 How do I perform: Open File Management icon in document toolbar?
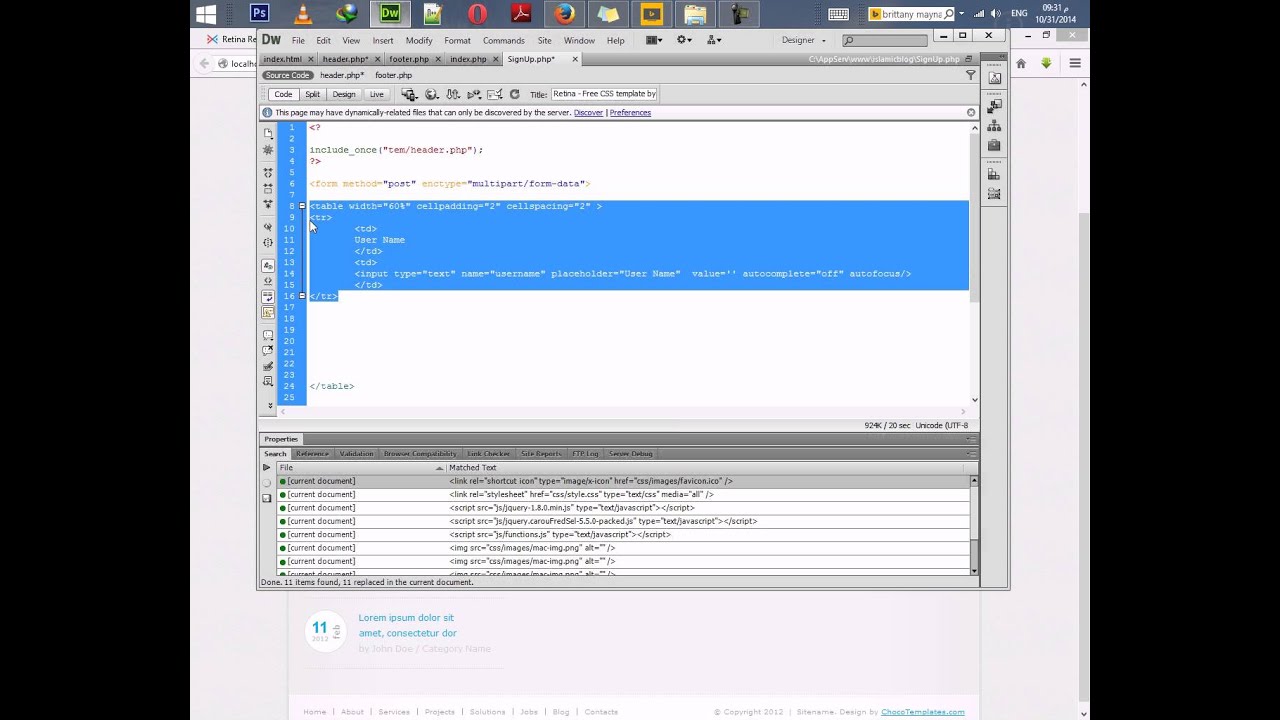453,94
